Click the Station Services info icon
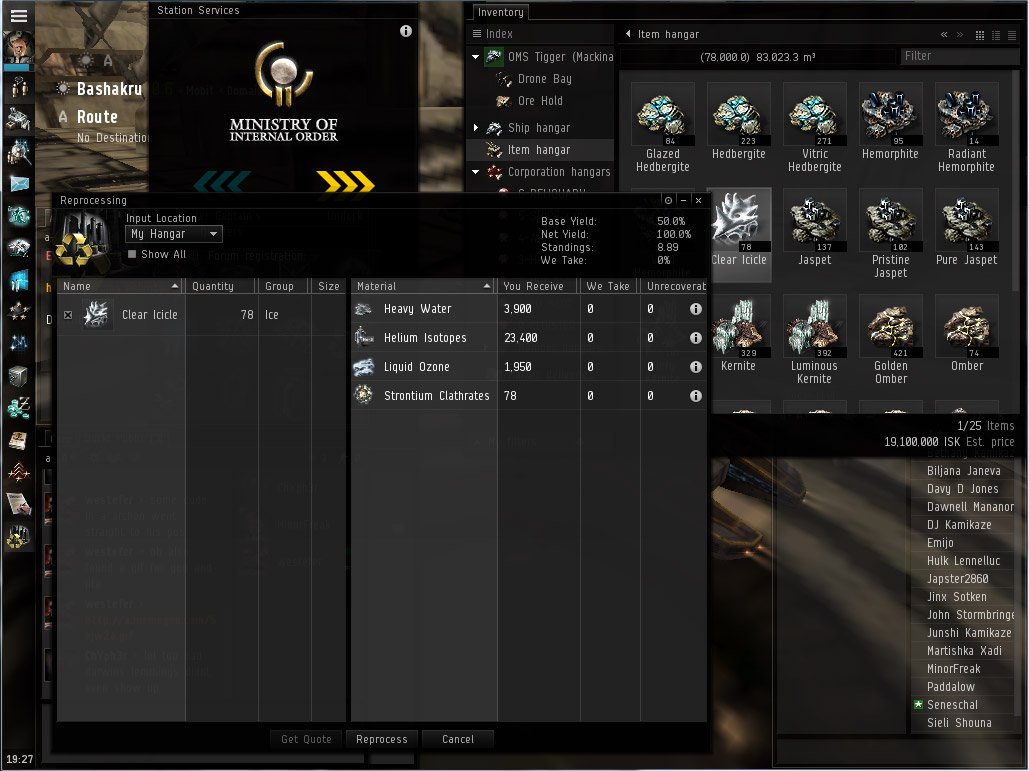This screenshot has width=1029, height=771. (406, 31)
